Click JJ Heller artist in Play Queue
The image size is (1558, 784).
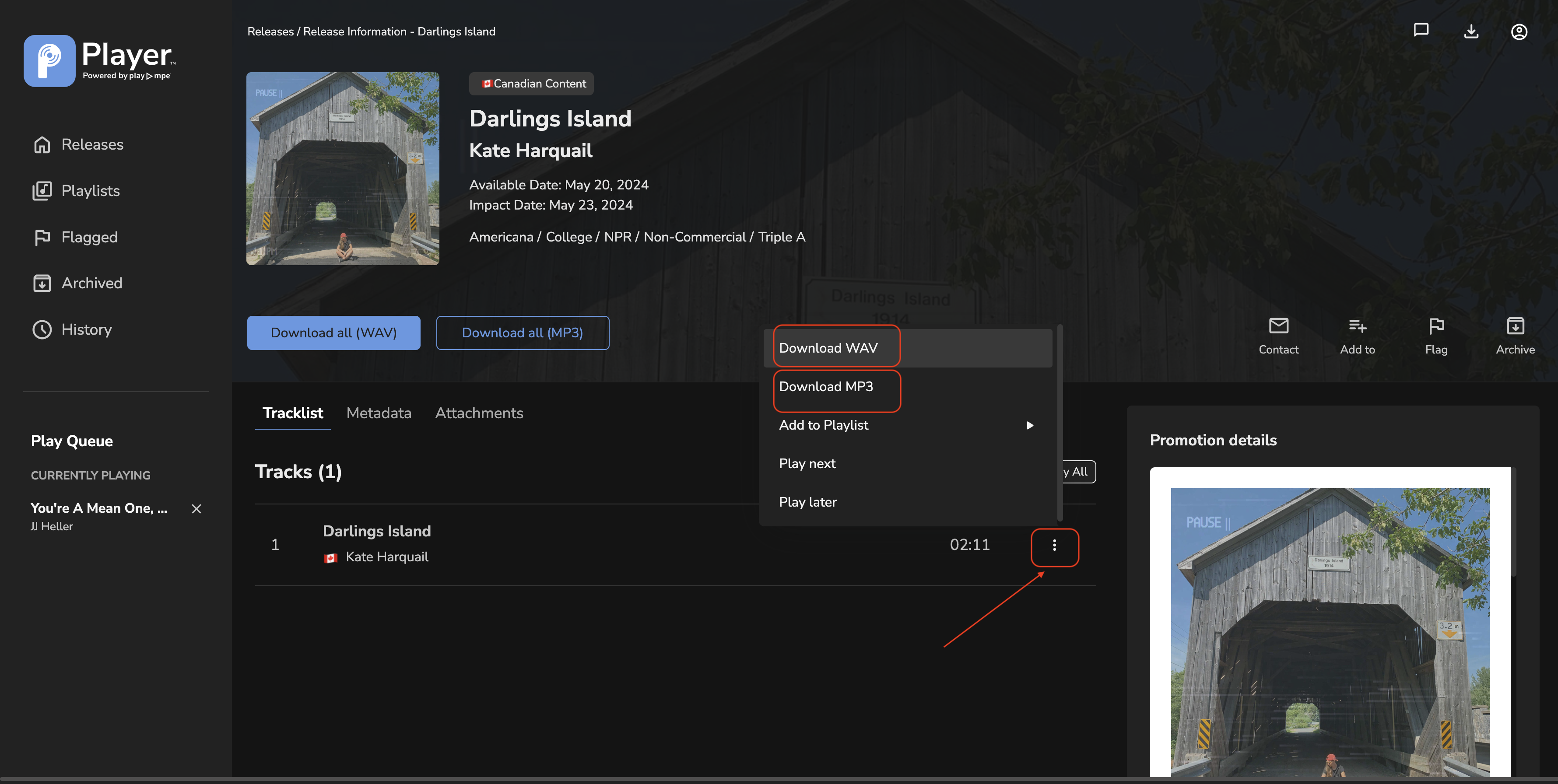(52, 526)
